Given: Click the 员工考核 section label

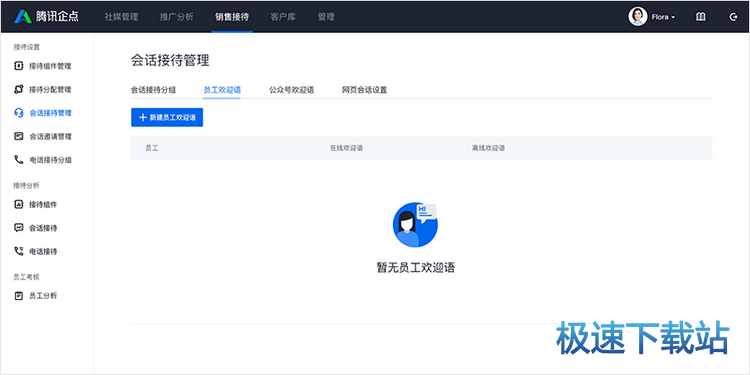Looking at the screenshot, I should coord(27,277).
